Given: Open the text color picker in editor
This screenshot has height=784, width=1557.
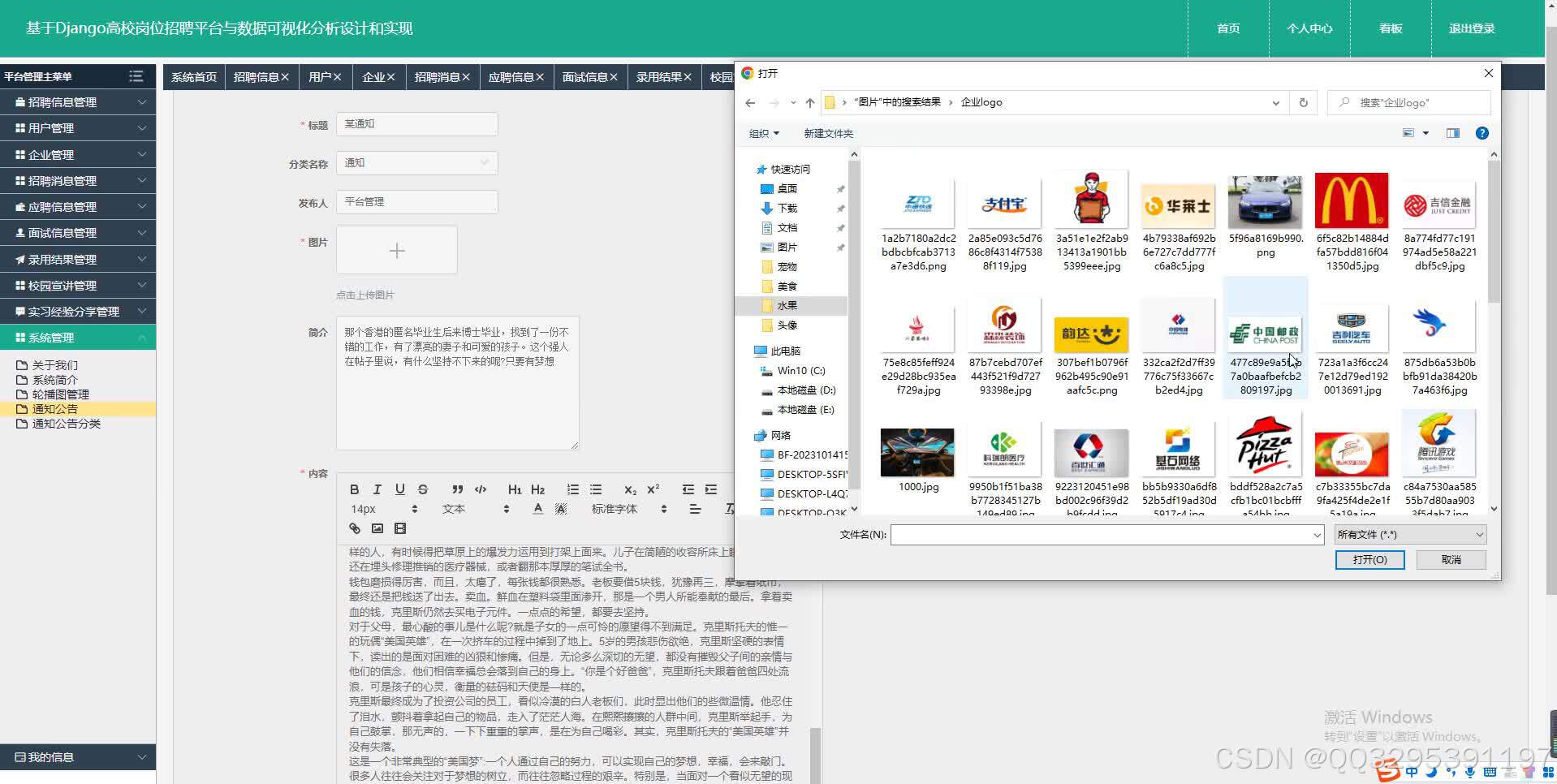Looking at the screenshot, I should click(537, 509).
